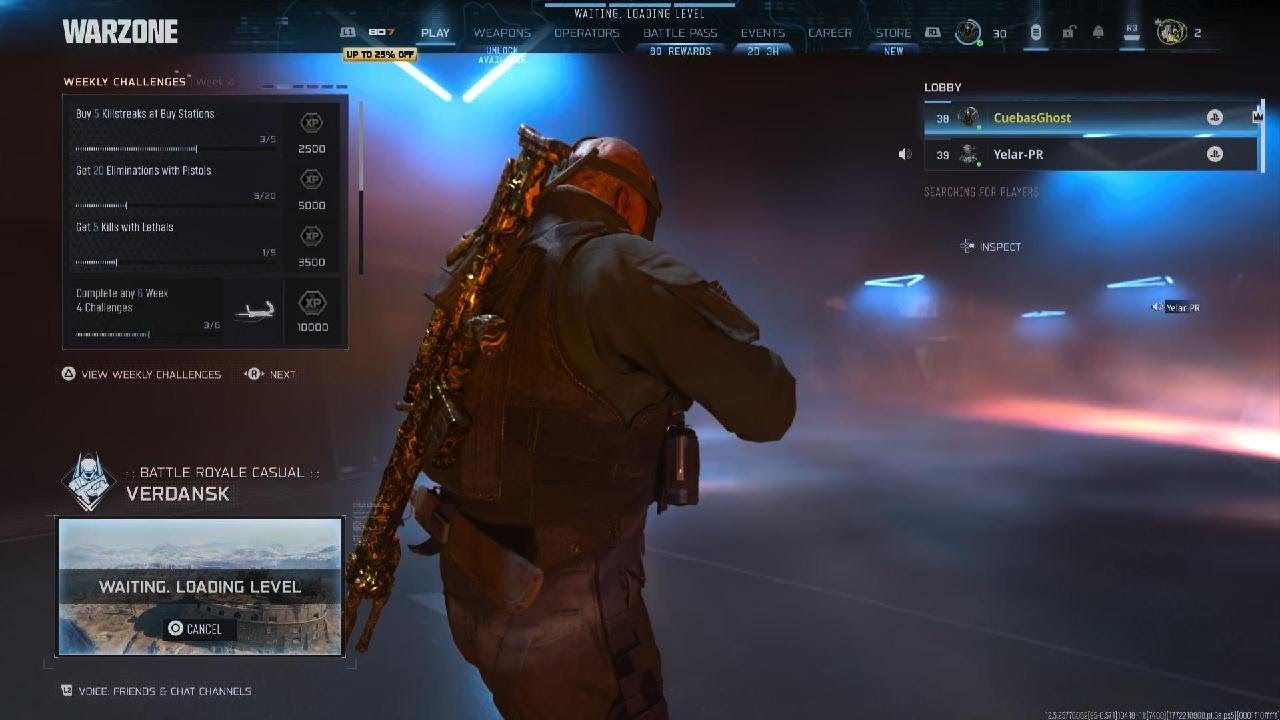Open the R3 options menu icon
Screen dimensions: 1280x720
1132,33
